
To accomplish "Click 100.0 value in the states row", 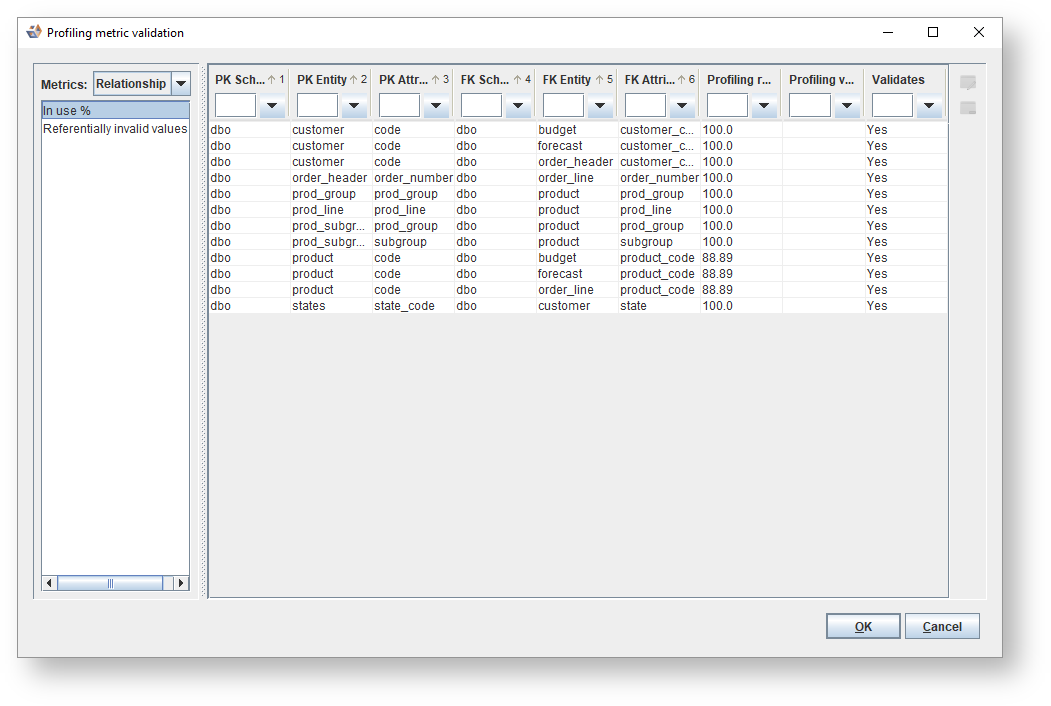I will [741, 306].
